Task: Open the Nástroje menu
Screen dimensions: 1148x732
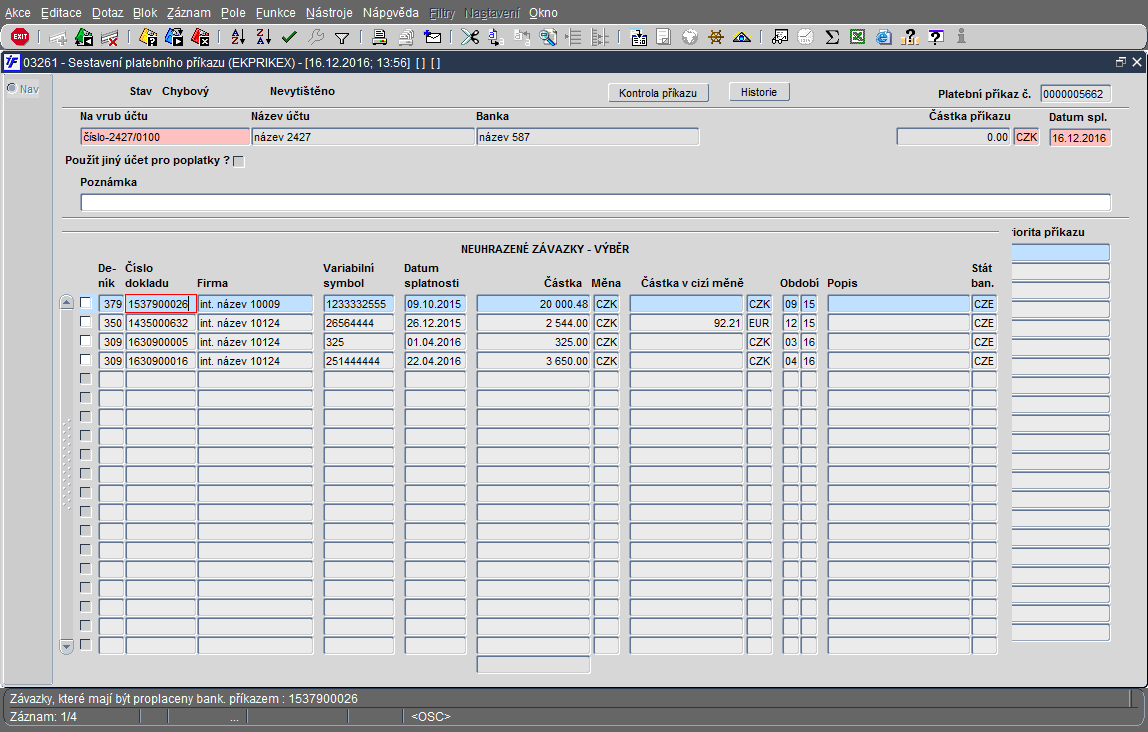Action: [329, 13]
